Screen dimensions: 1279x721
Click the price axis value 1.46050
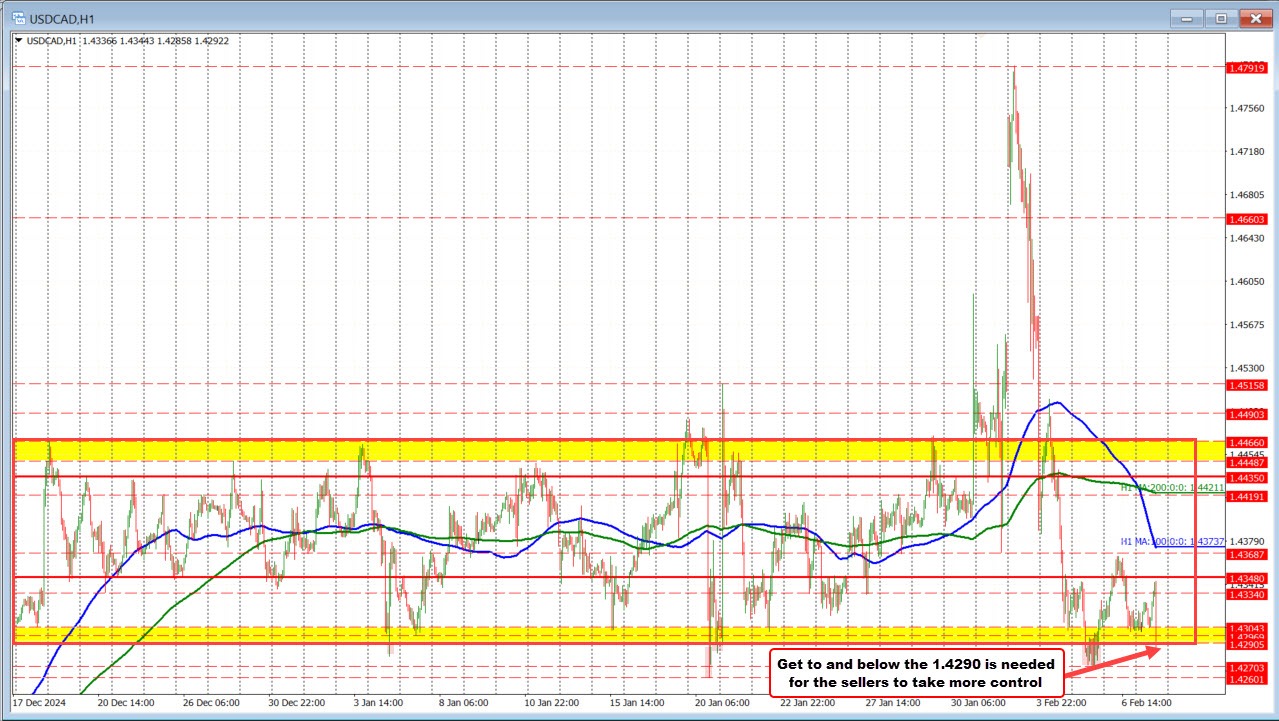click(1247, 281)
